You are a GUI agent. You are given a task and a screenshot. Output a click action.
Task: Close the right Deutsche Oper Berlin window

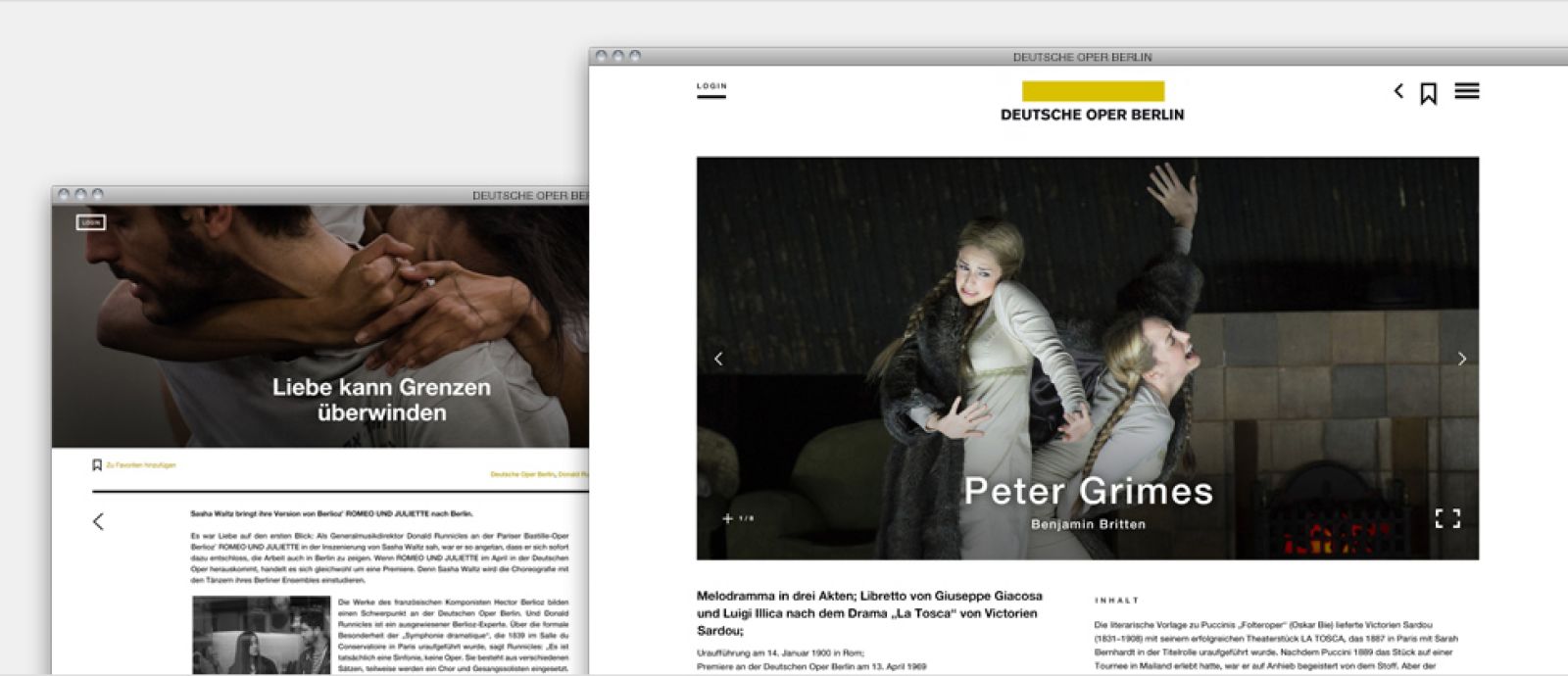coord(602,57)
